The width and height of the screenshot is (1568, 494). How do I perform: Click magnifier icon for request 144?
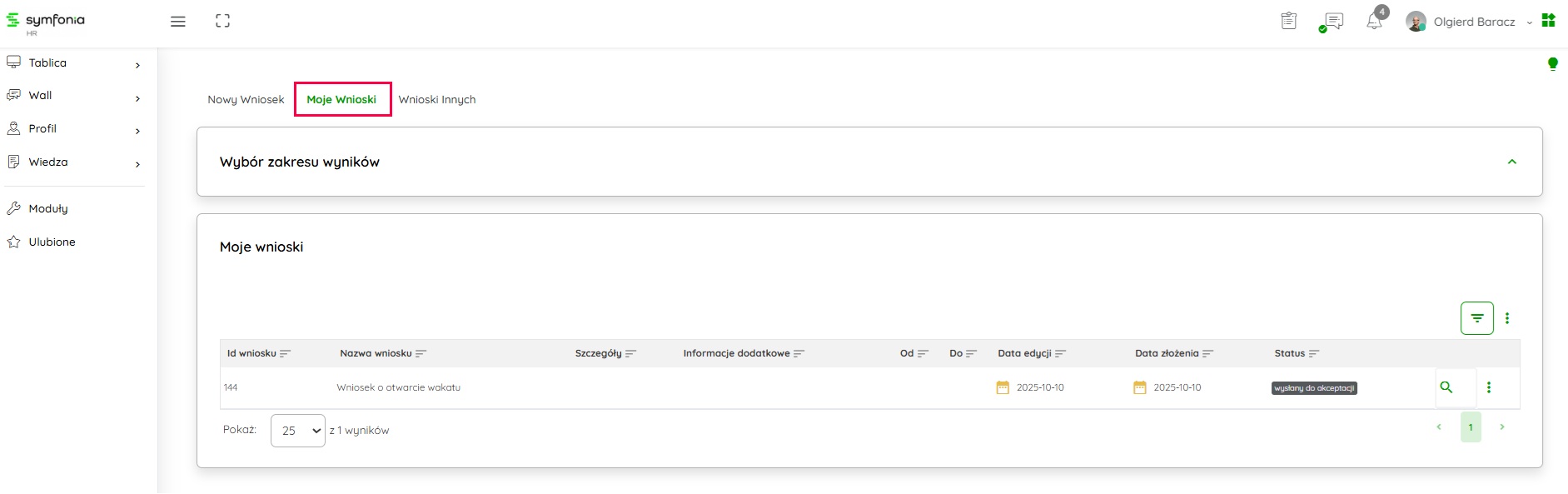click(1446, 387)
